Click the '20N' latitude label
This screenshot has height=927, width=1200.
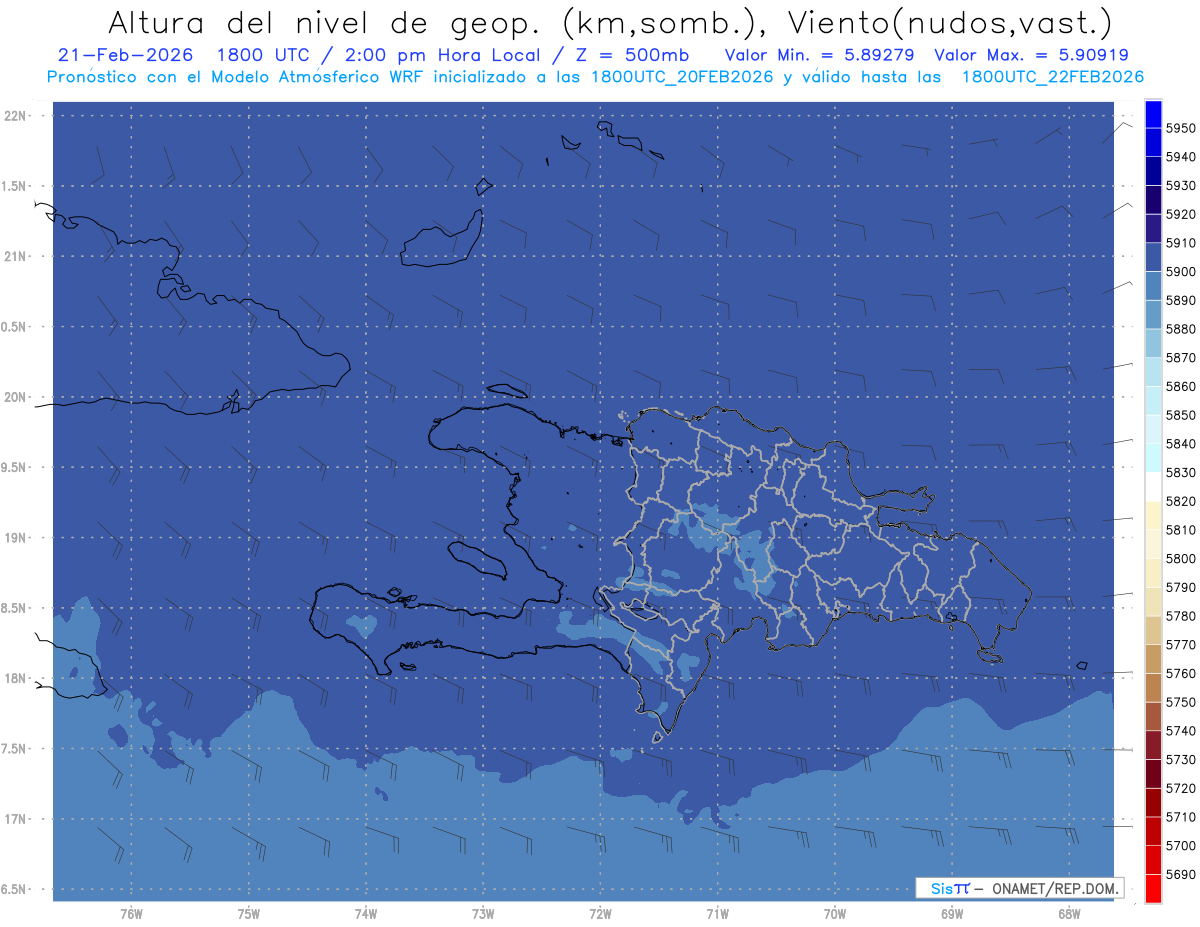(17, 397)
